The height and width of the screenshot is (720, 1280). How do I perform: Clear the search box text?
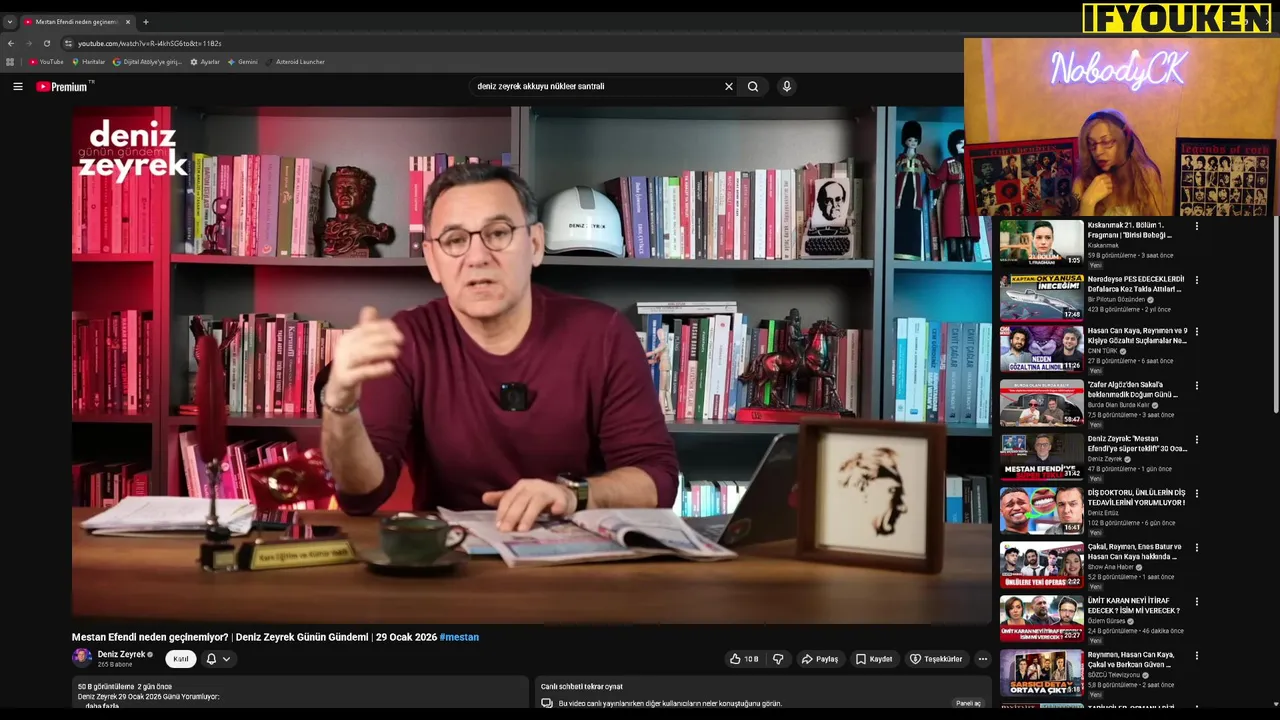729,87
